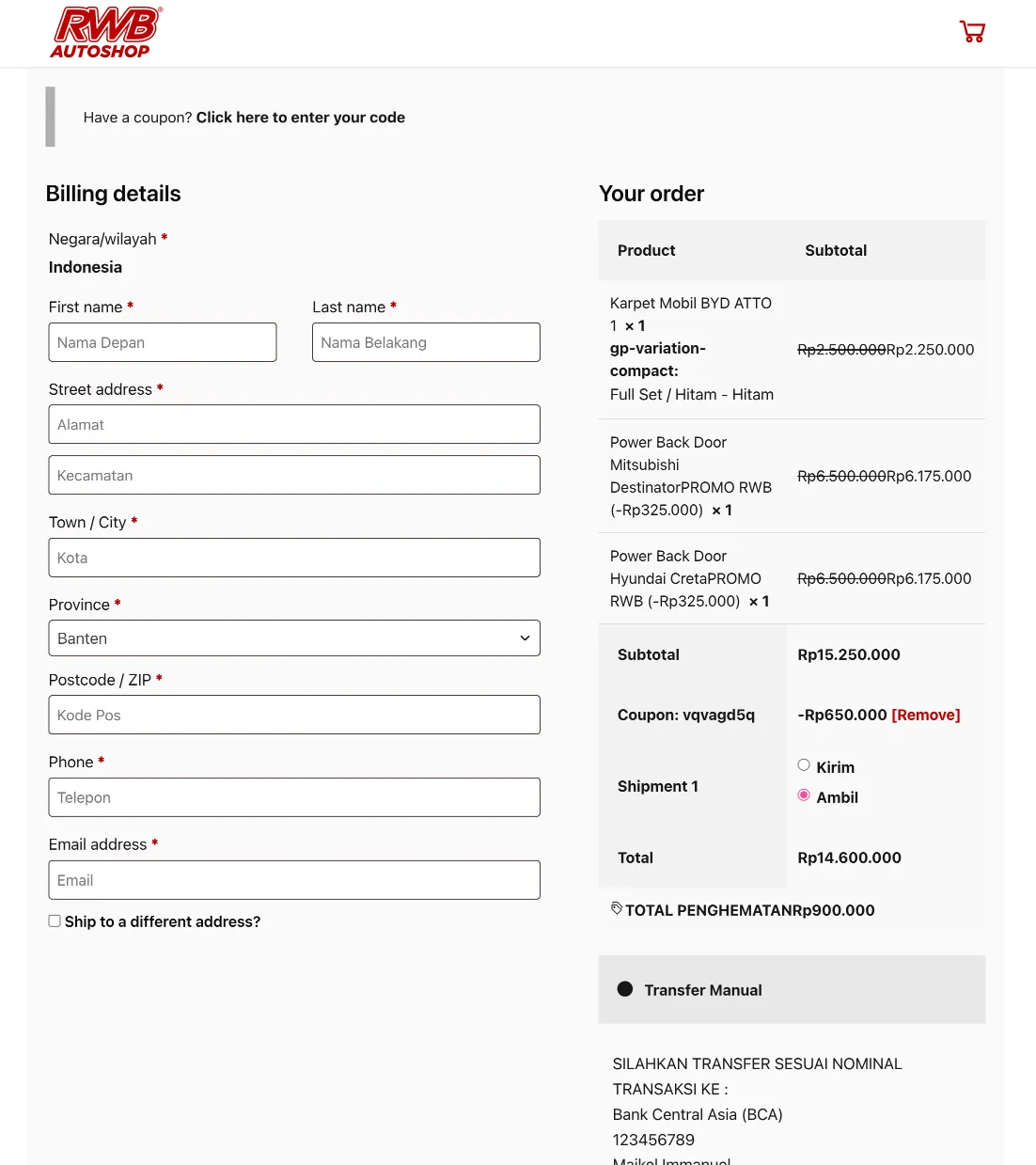Click the Telepon phone field
This screenshot has height=1165, width=1036.
(294, 796)
